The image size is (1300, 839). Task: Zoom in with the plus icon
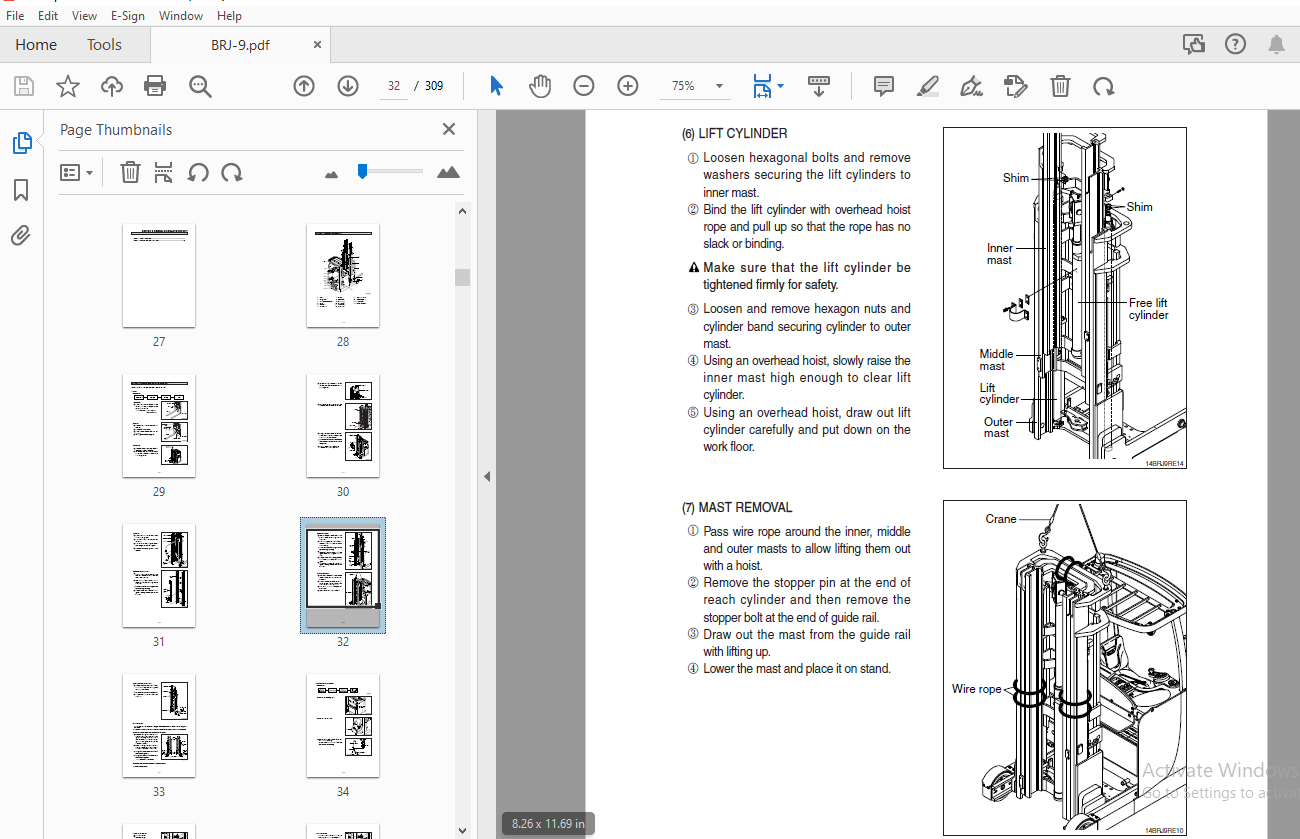(x=628, y=86)
